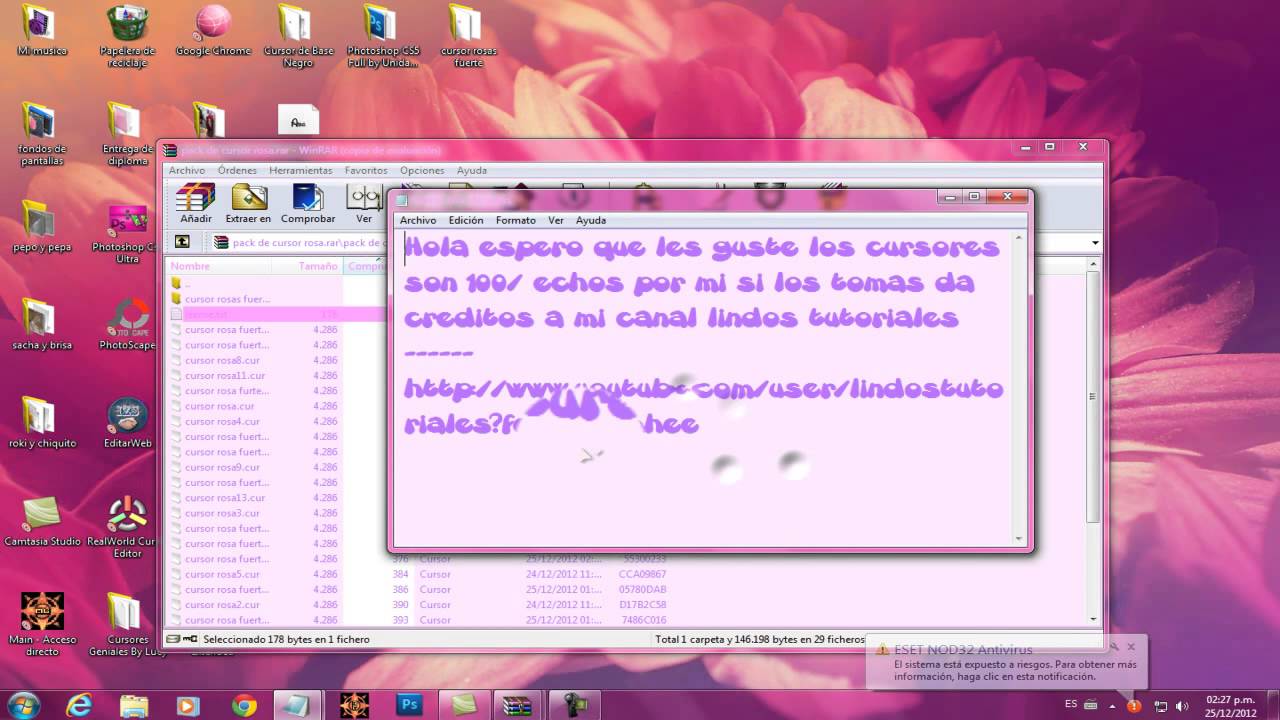
Task: Open the Favoritos menu in WinRAR
Action: tap(366, 170)
